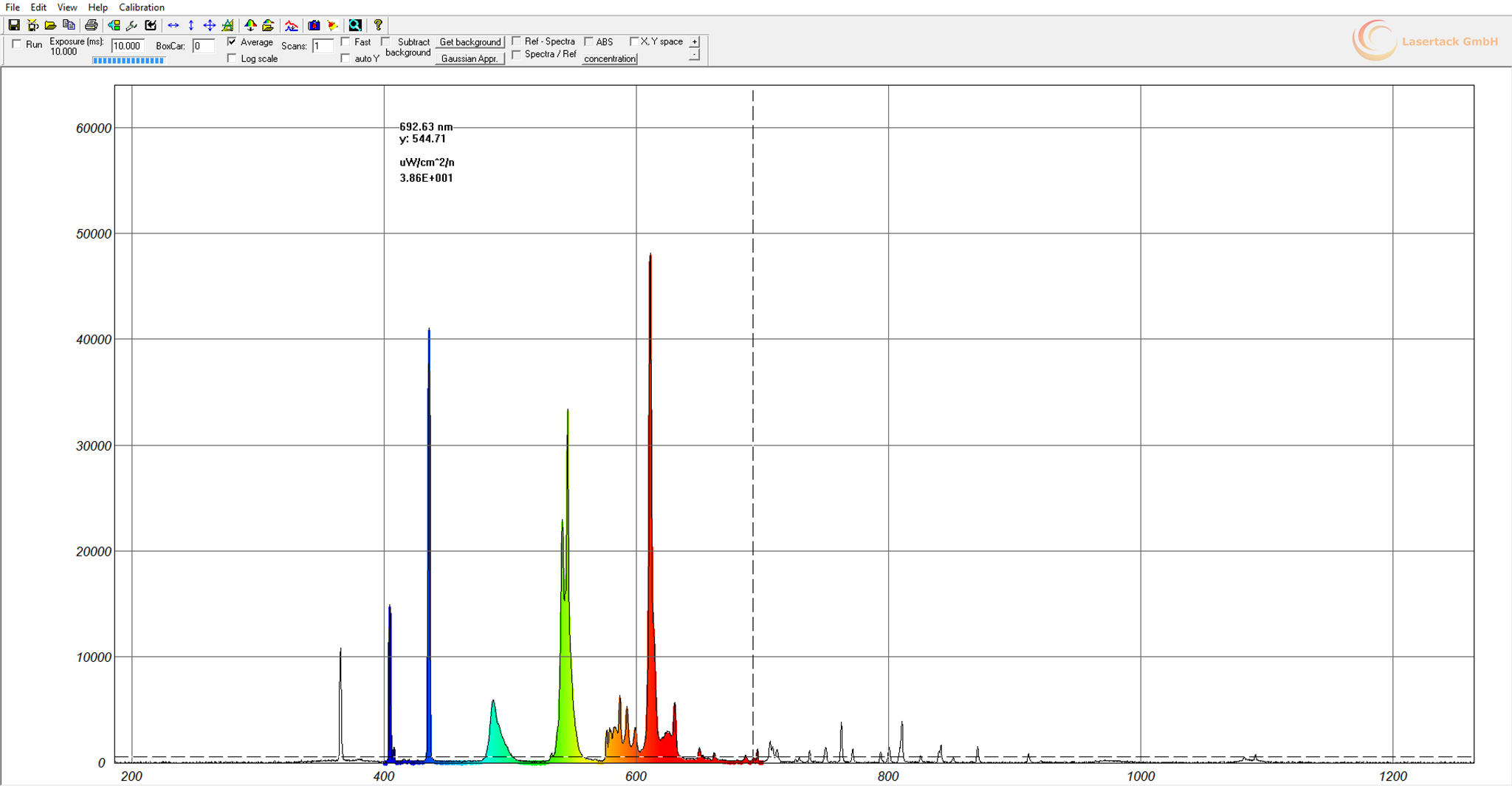Enable the X, Y space checkbox
This screenshot has height=786, width=1512.
point(634,41)
